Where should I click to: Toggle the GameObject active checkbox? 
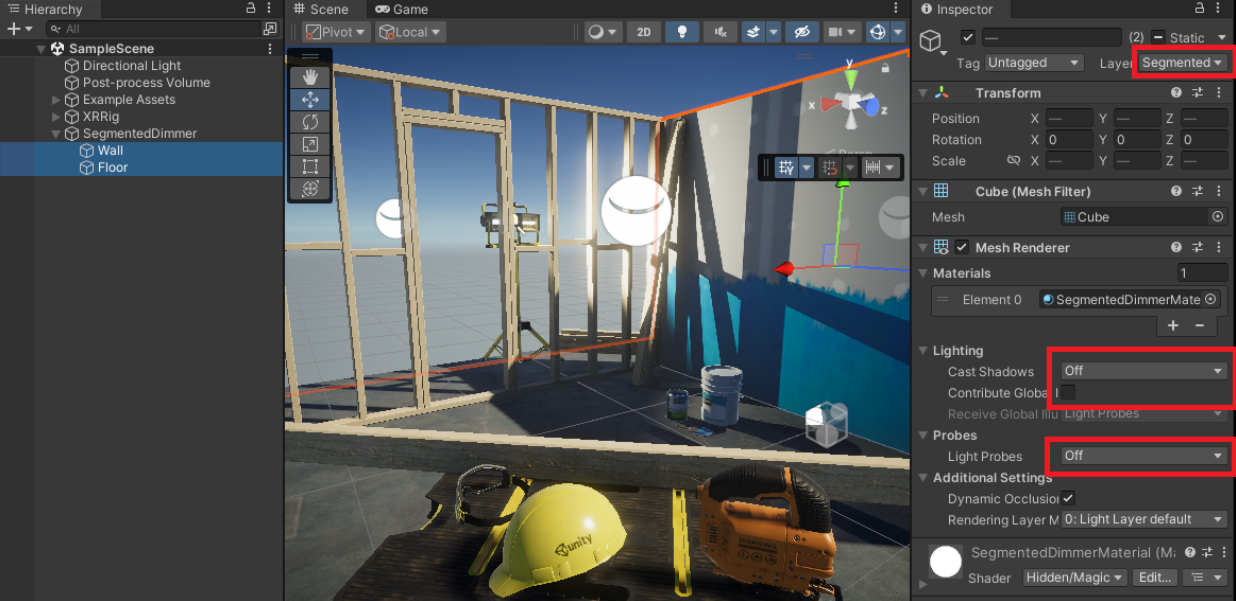tap(967, 37)
